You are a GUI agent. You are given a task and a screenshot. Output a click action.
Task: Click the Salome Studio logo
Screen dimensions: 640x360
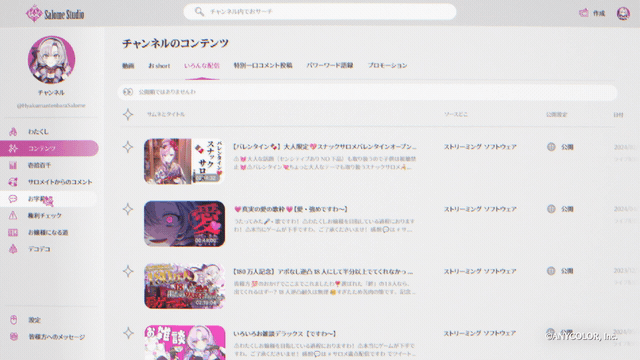point(55,14)
